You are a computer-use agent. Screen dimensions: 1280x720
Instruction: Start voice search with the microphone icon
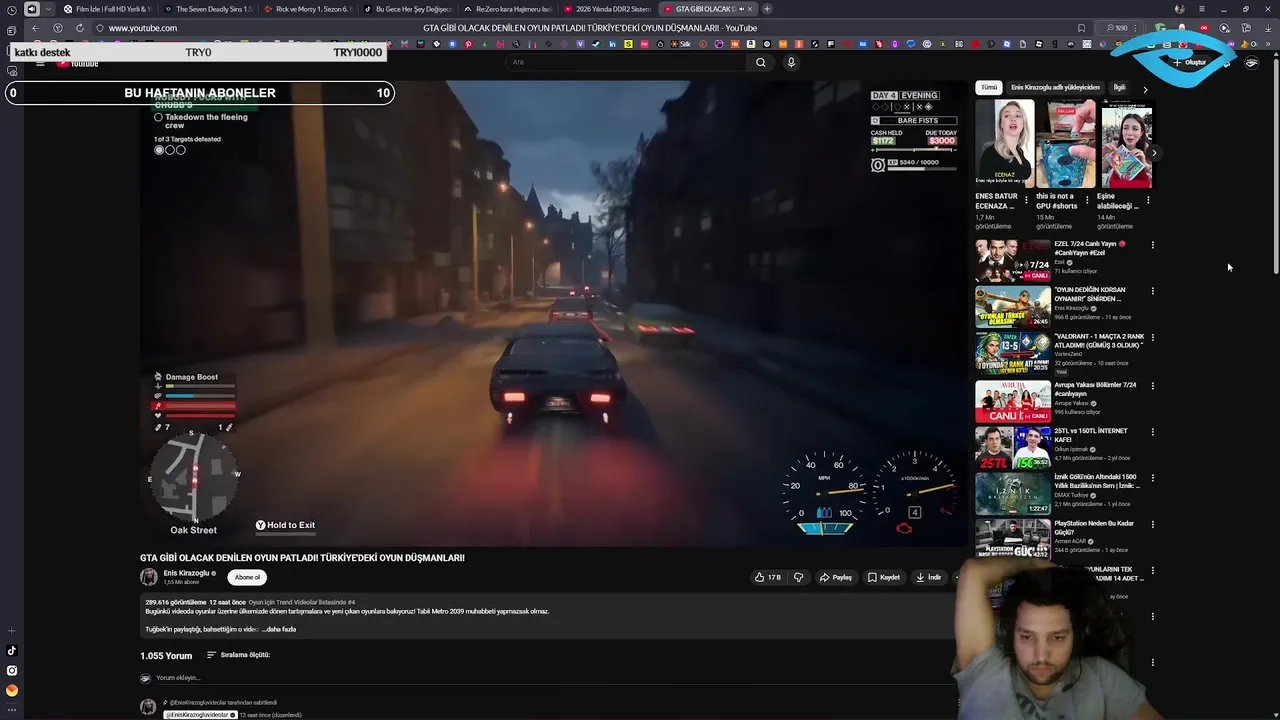point(791,62)
